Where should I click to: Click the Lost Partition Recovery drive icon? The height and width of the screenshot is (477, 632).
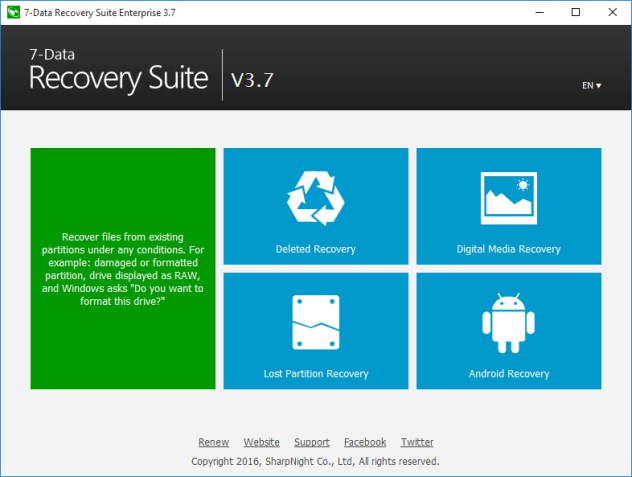(x=316, y=323)
